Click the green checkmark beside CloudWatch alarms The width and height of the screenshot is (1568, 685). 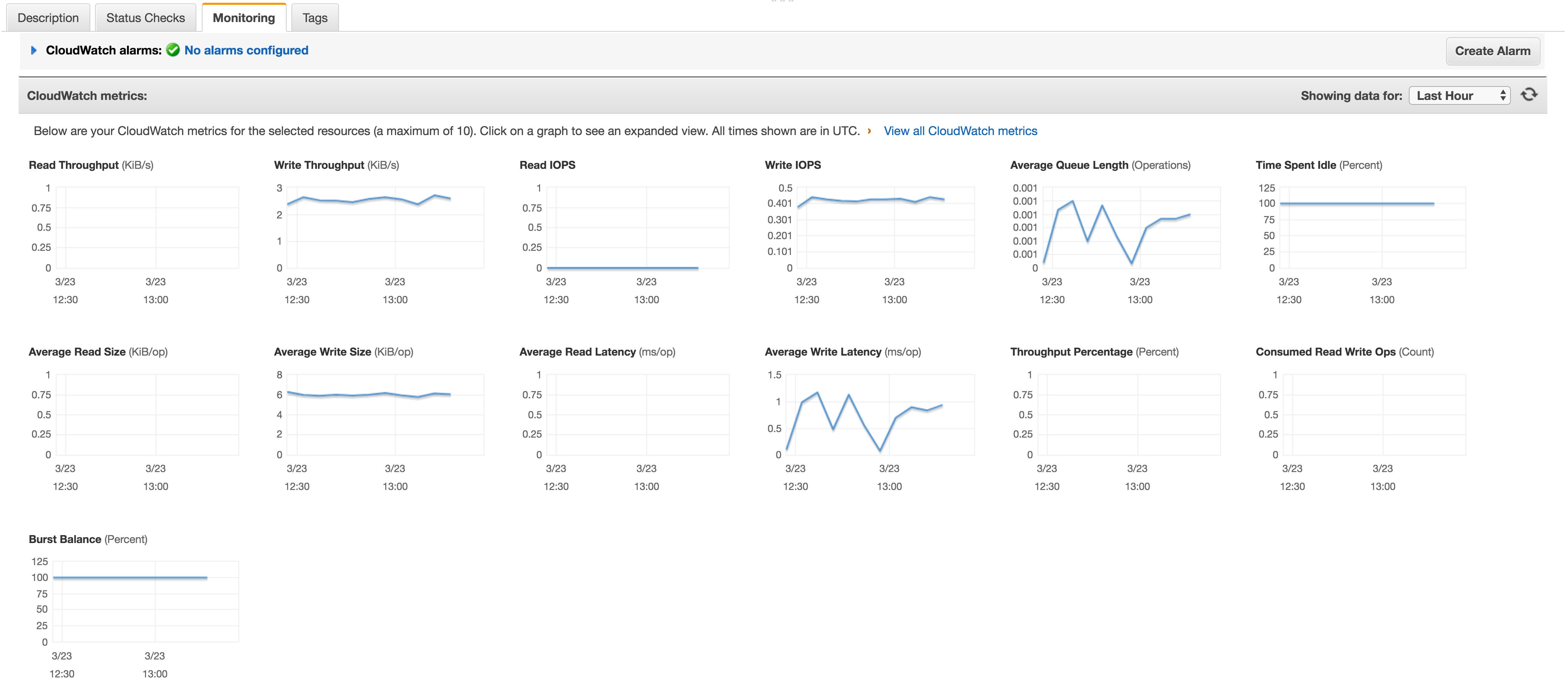tap(173, 51)
